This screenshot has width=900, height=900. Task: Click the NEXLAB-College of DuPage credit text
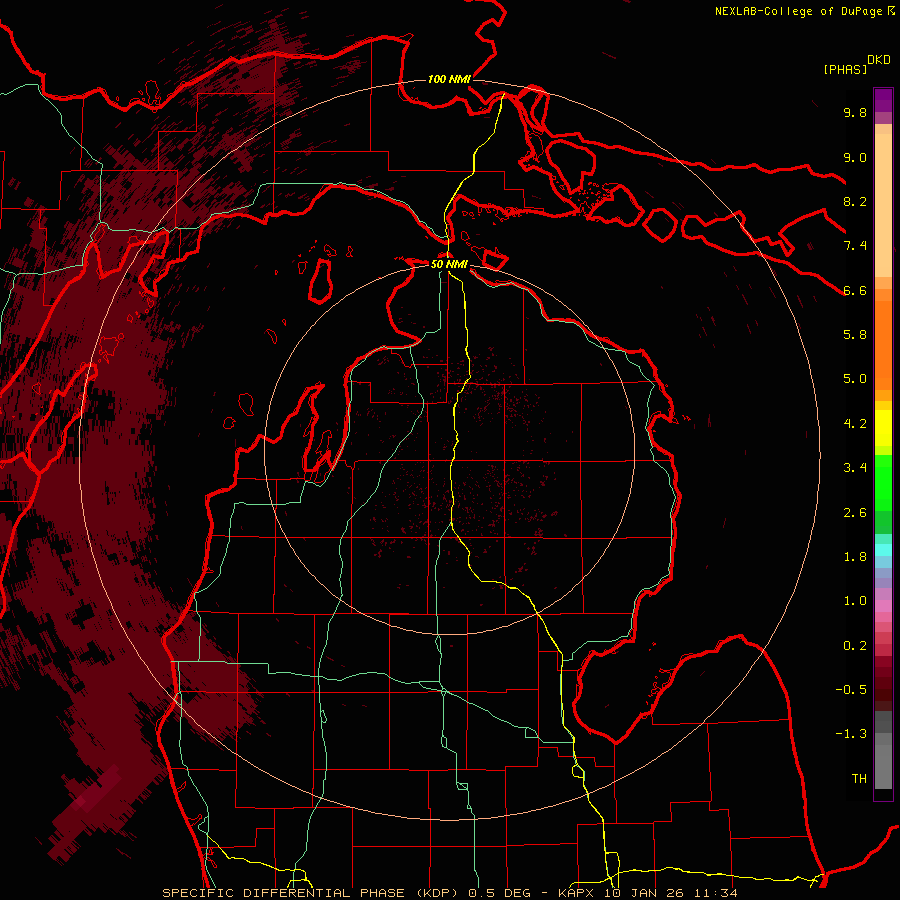[x=801, y=11]
